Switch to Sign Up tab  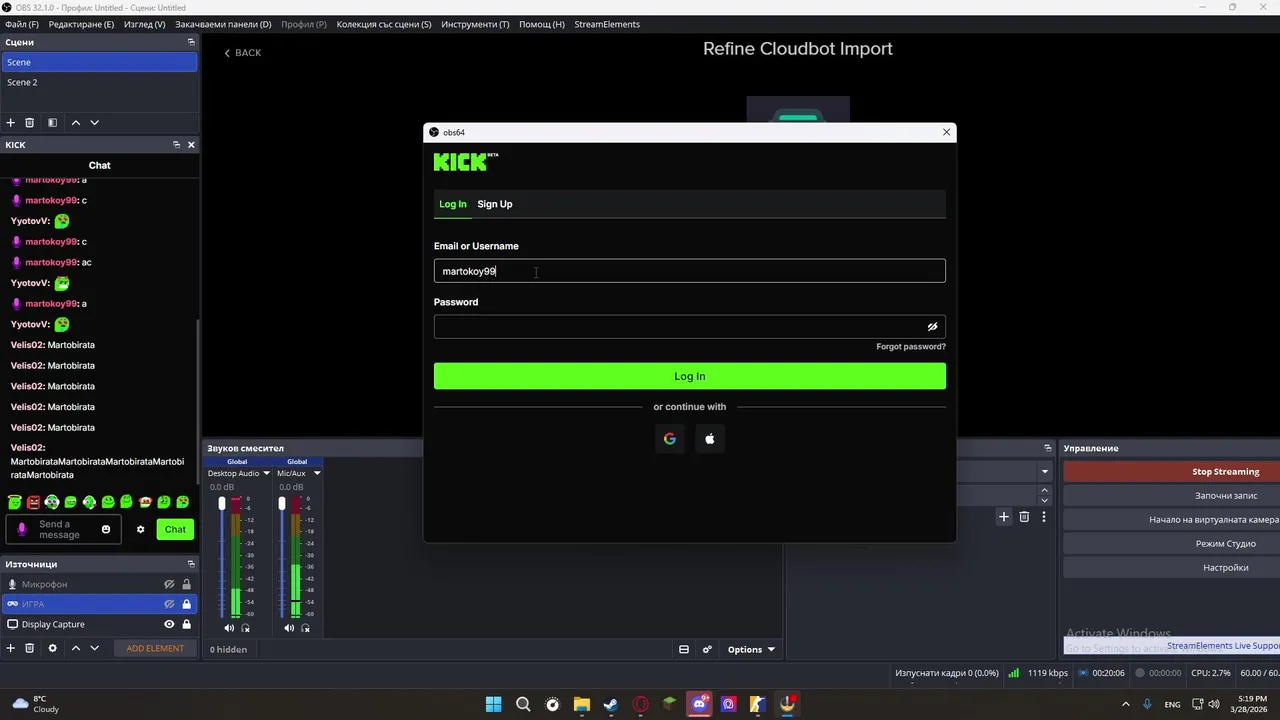[494, 204]
